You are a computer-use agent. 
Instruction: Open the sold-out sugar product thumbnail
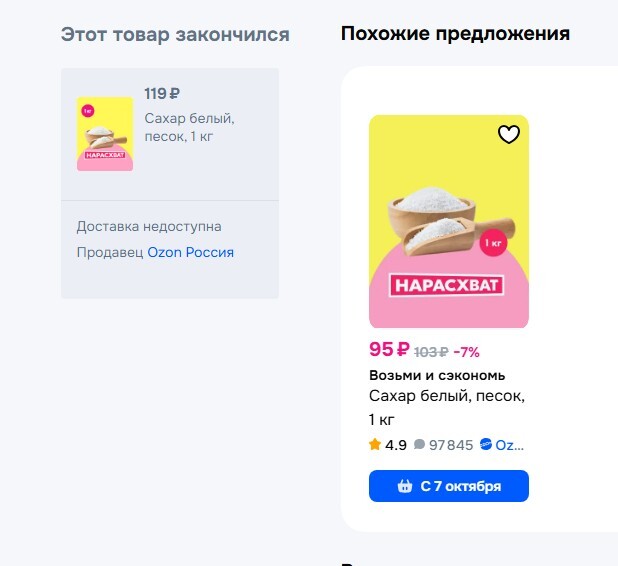(105, 134)
